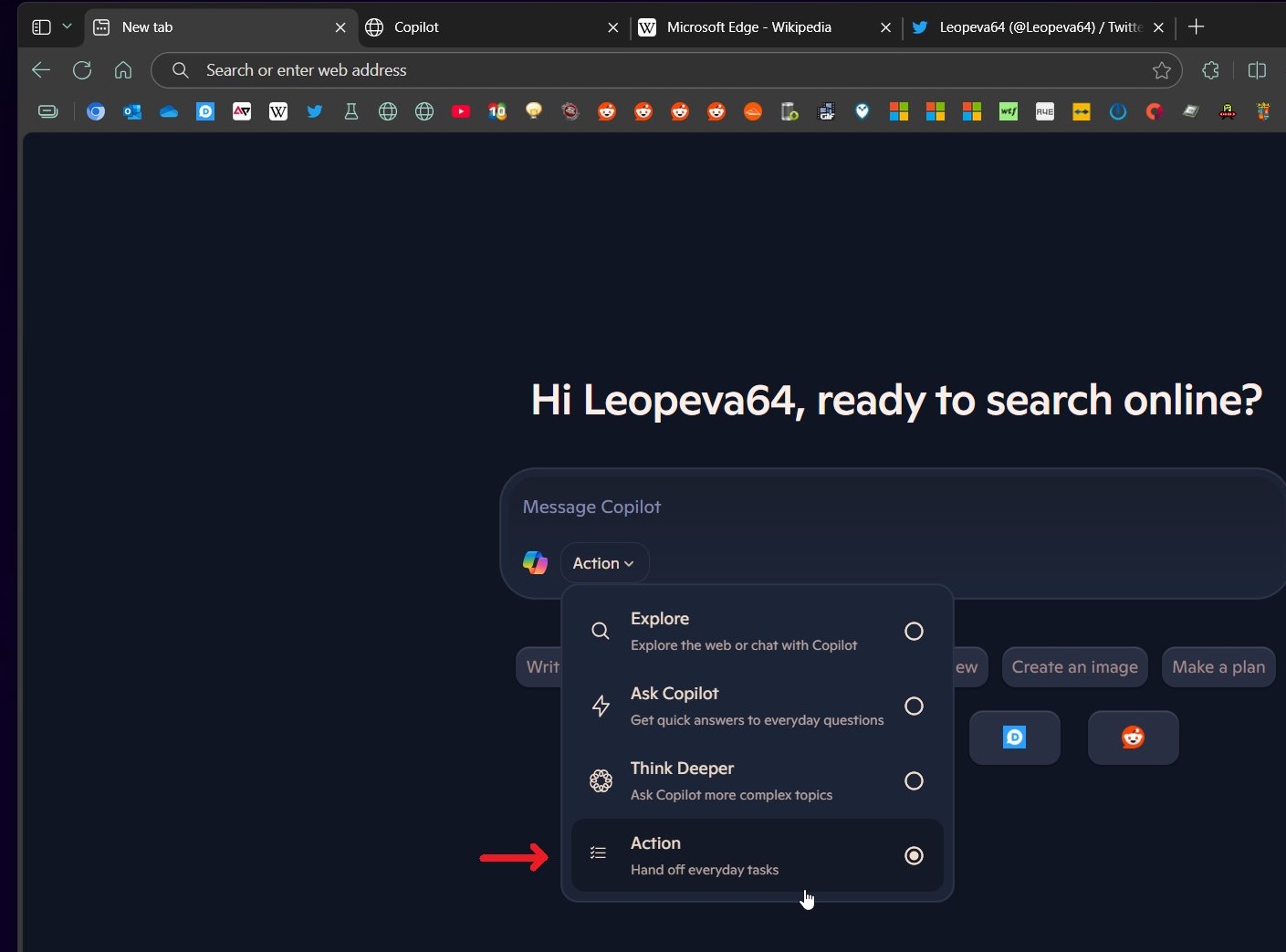This screenshot has height=952, width=1286.
Task: Click the Ask Copilot lightning icon
Action: (601, 706)
